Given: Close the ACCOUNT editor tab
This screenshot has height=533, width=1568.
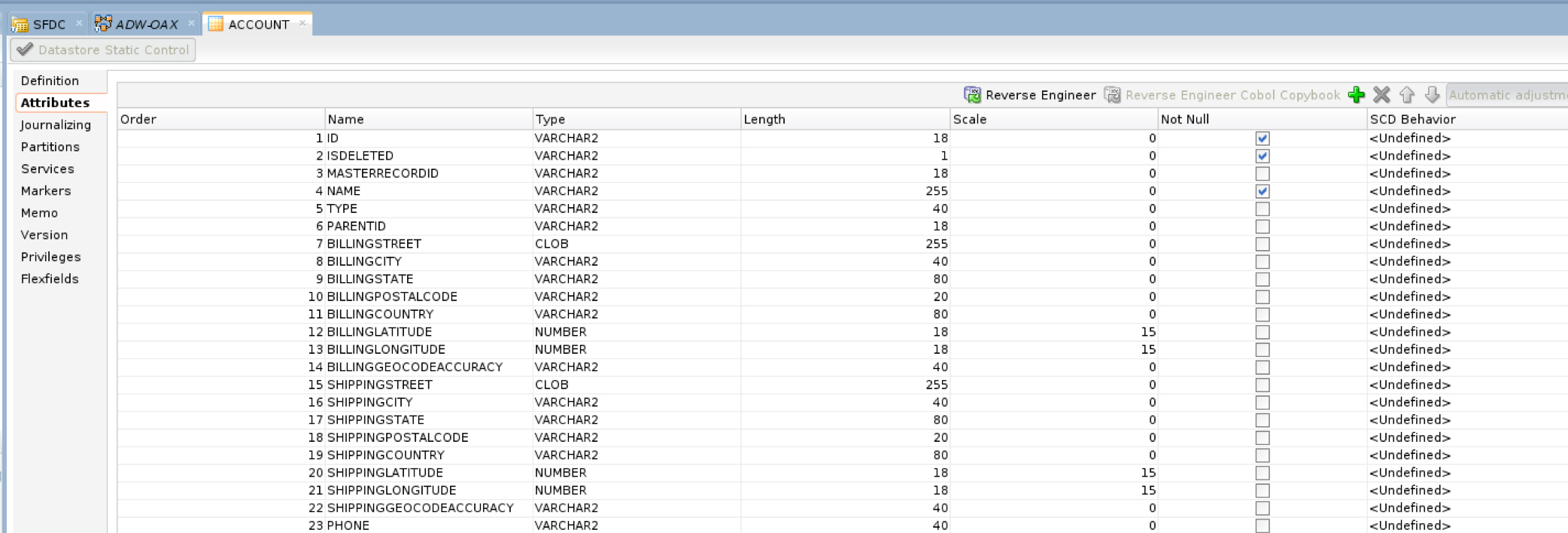Looking at the screenshot, I should point(302,23).
